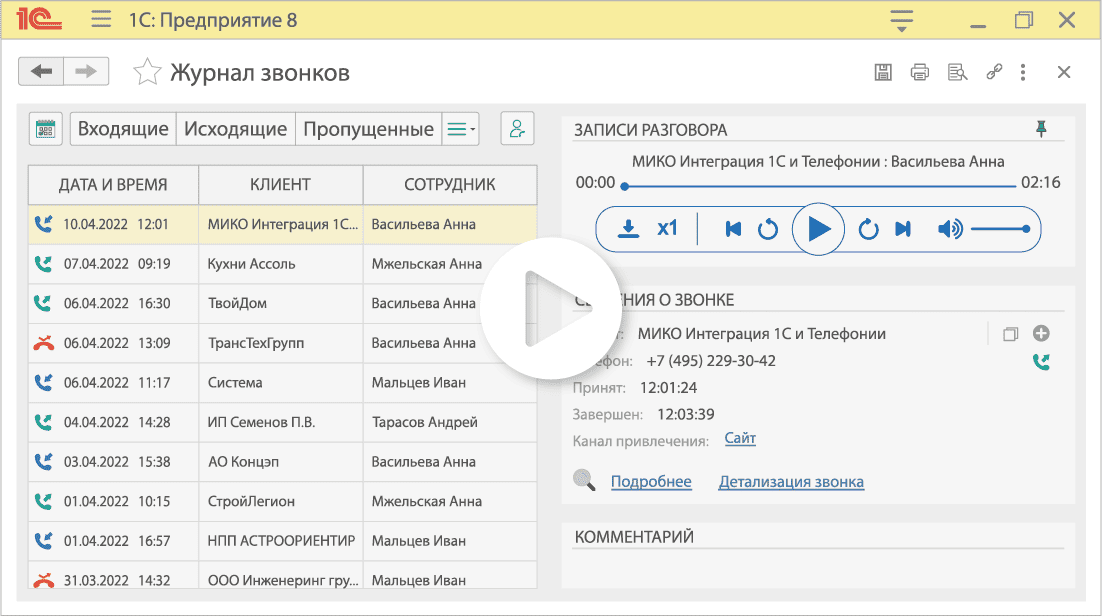This screenshot has height=616, width=1102.
Task: Change playback speed from x1
Action: pos(667,228)
